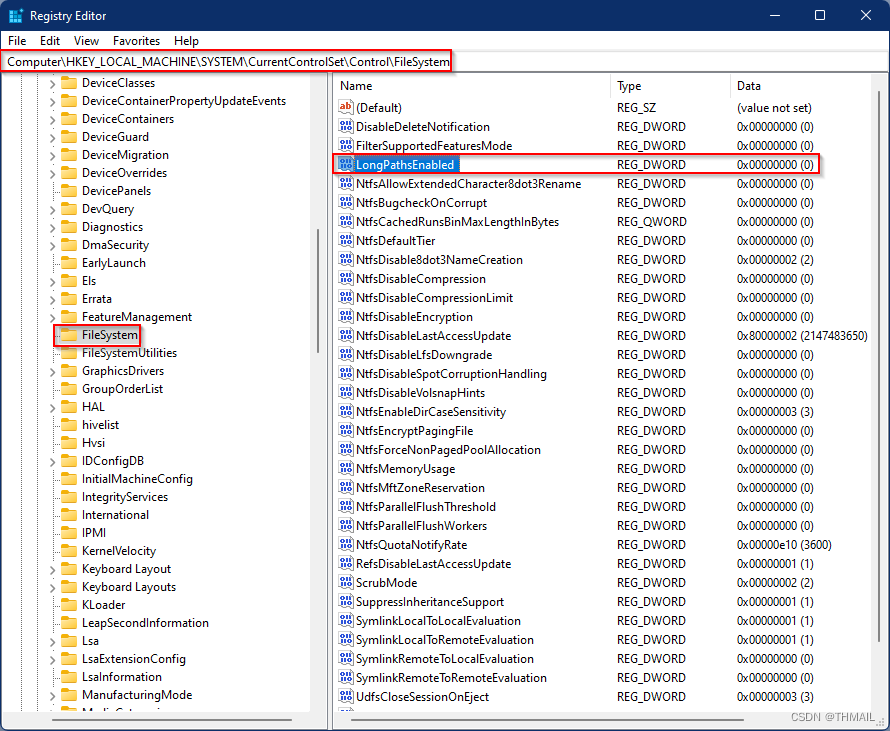The width and height of the screenshot is (890, 731).
Task: Click the IPMI folder icon
Action: click(69, 533)
